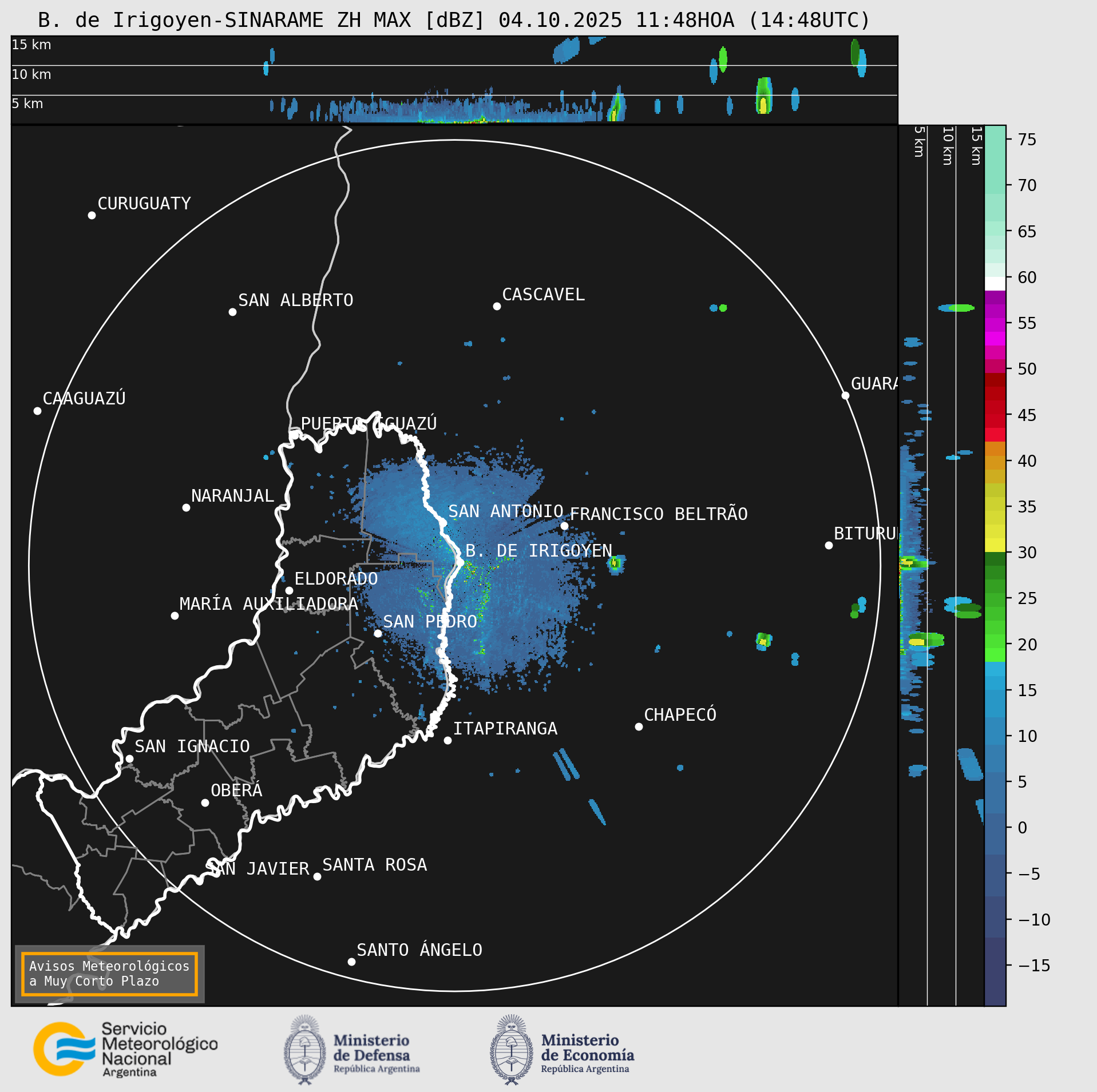The height and width of the screenshot is (1092, 1097).
Task: Click the echo cell southeast near Chapecó
Action: tap(764, 641)
